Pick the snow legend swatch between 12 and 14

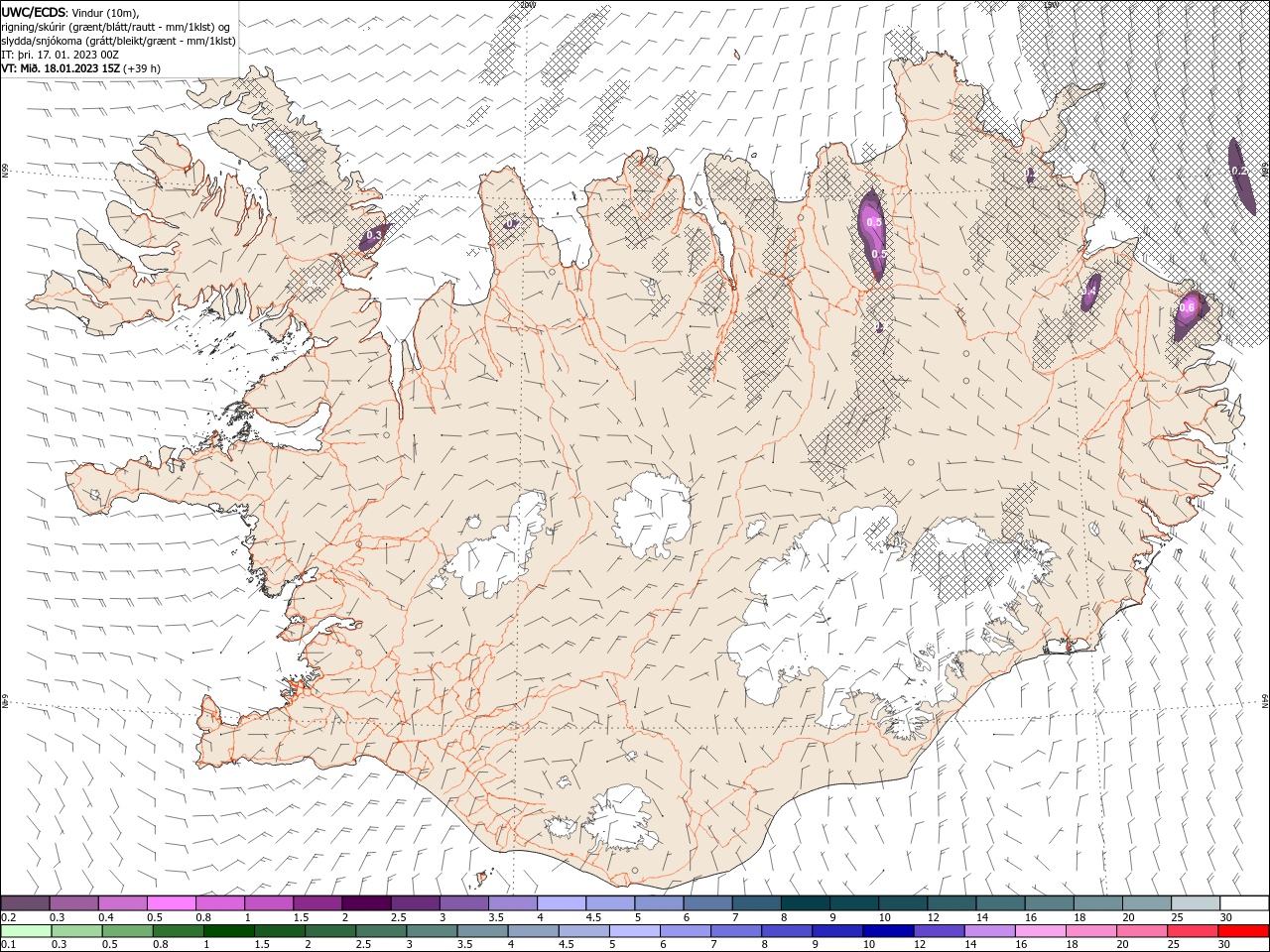pos(951,902)
